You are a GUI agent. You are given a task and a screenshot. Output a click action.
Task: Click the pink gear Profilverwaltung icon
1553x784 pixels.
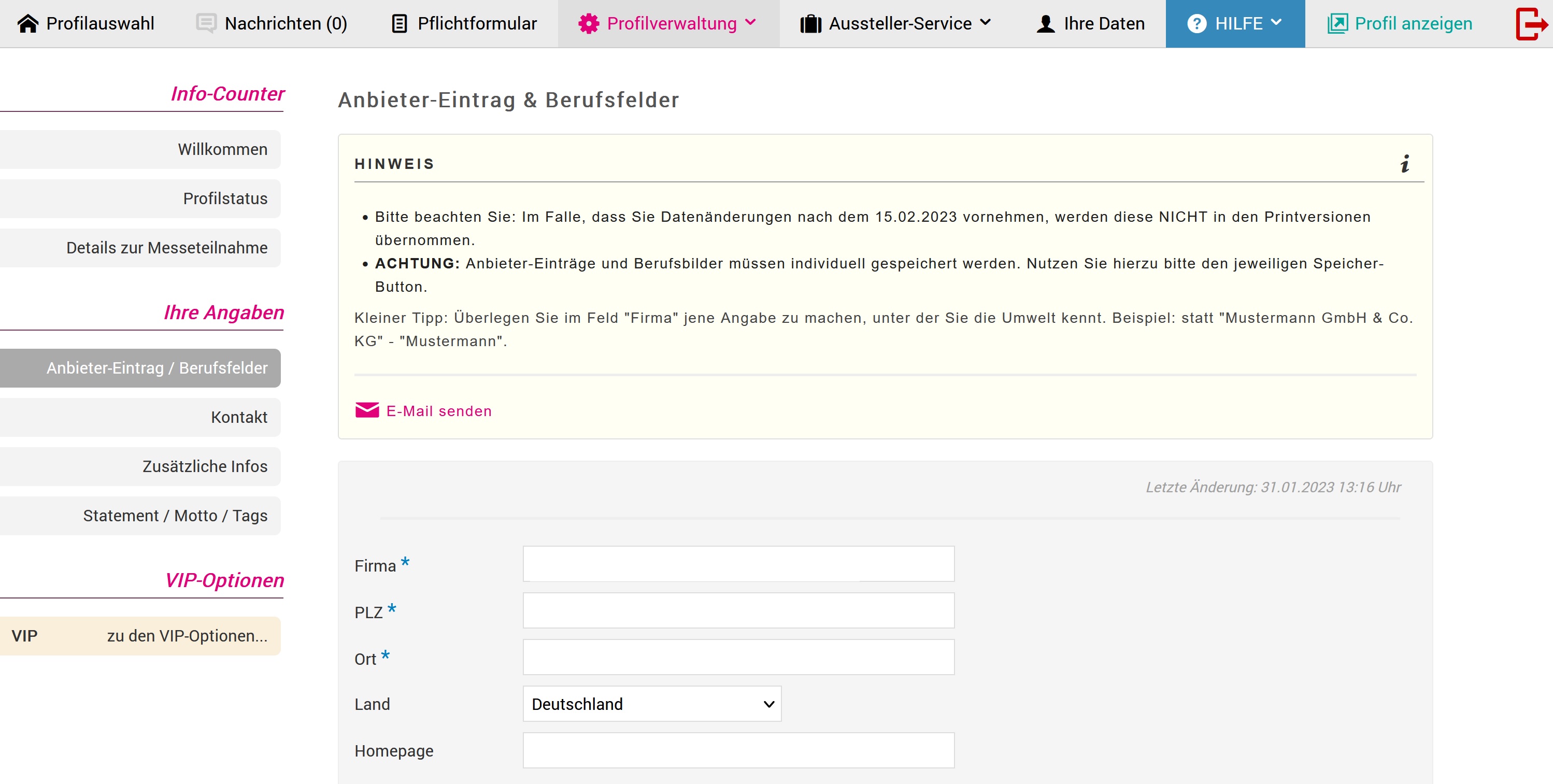pyautogui.click(x=589, y=23)
